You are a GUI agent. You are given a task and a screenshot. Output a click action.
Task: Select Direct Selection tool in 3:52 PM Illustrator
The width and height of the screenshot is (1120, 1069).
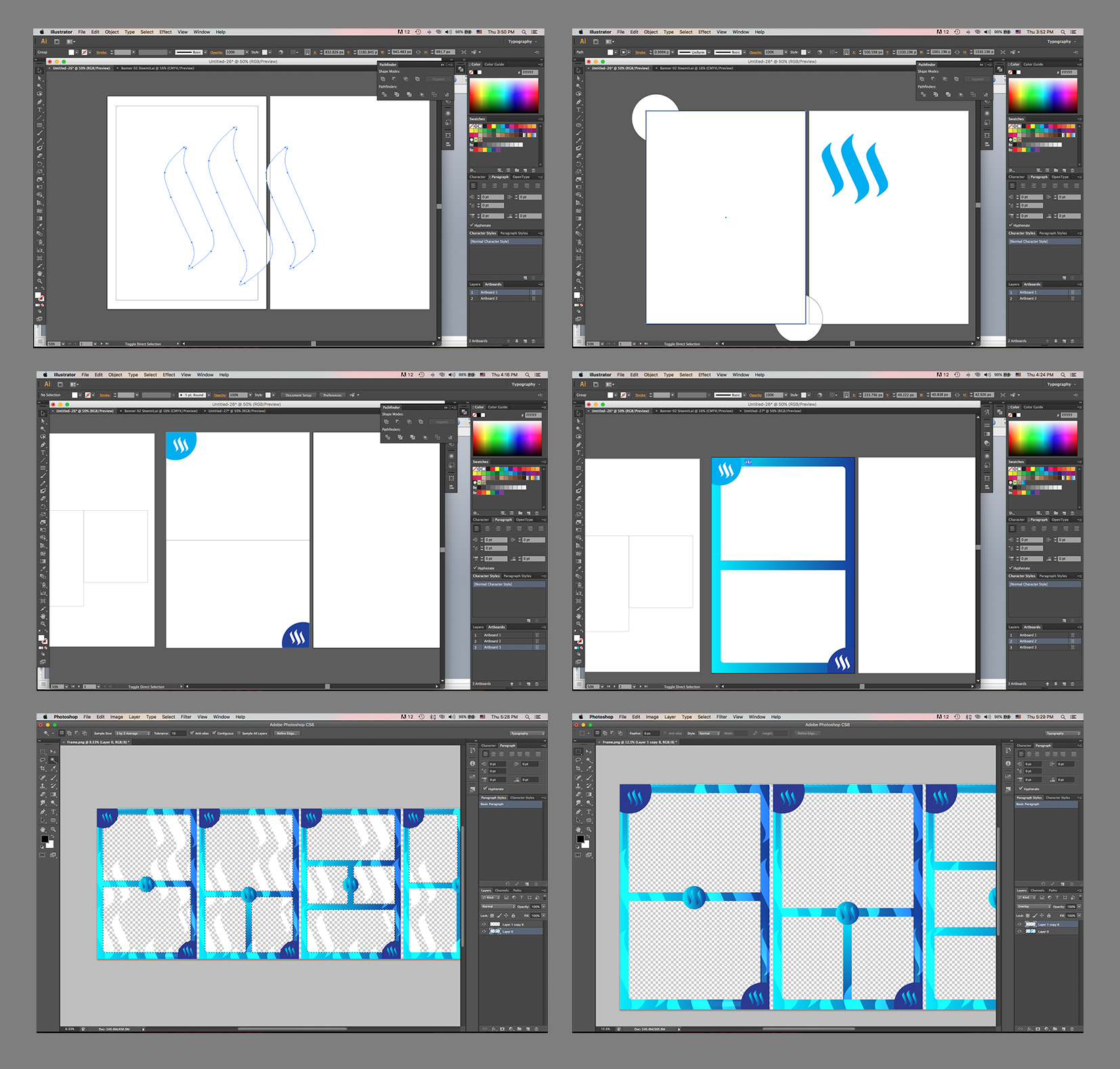578,79
